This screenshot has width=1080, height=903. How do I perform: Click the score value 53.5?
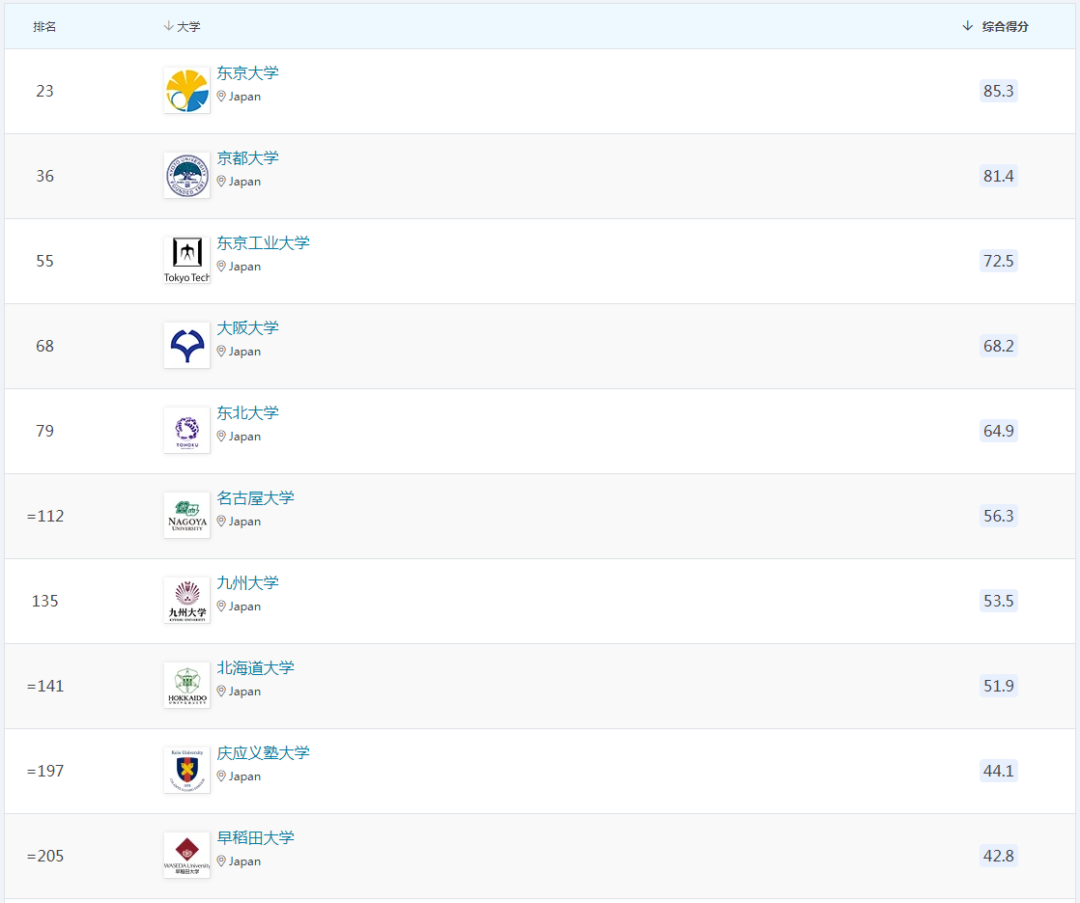click(998, 601)
